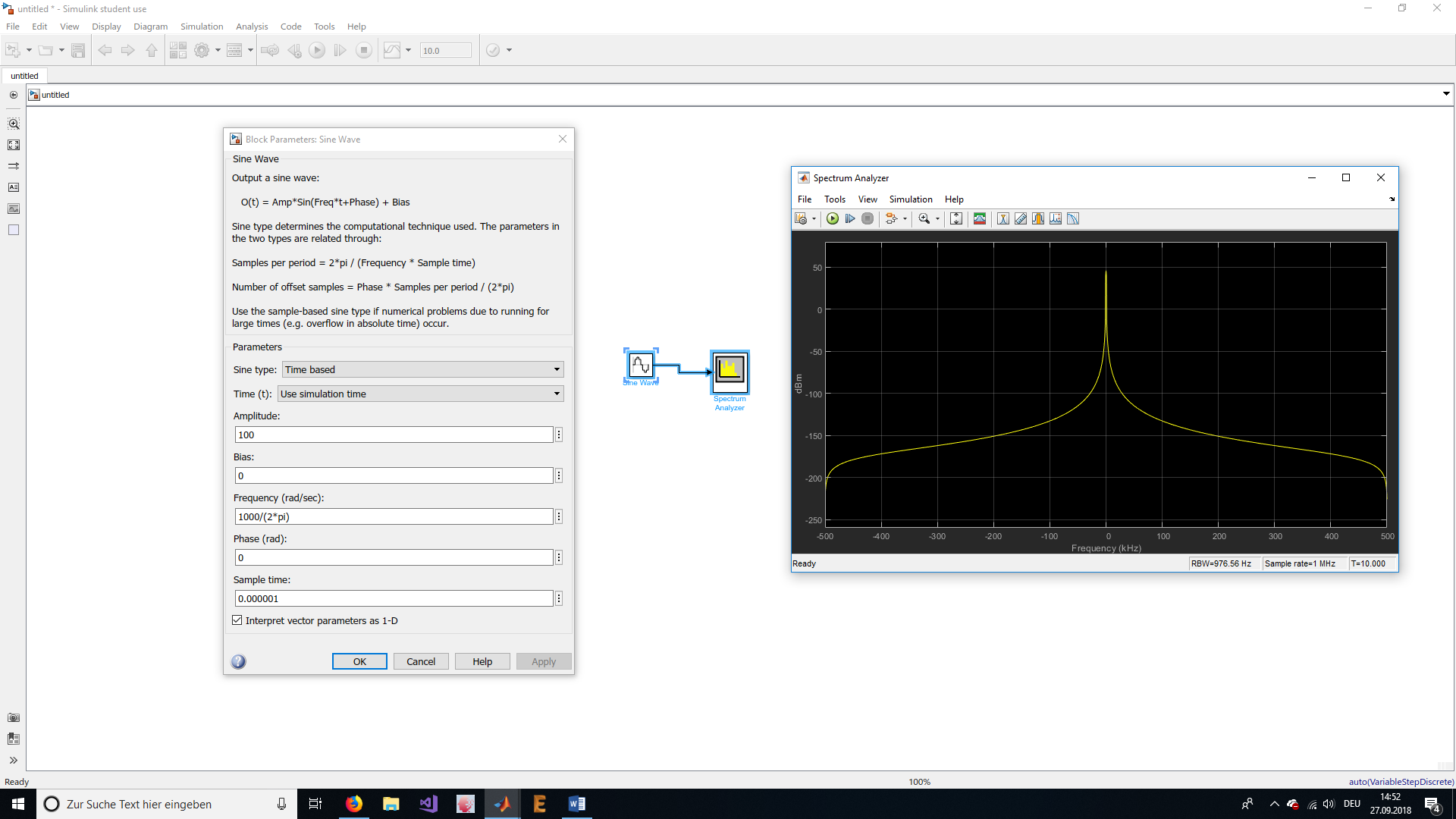This screenshot has width=1456, height=819.
Task: Open dropdown arrow next to analyzer zoom tool
Action: [x=937, y=219]
